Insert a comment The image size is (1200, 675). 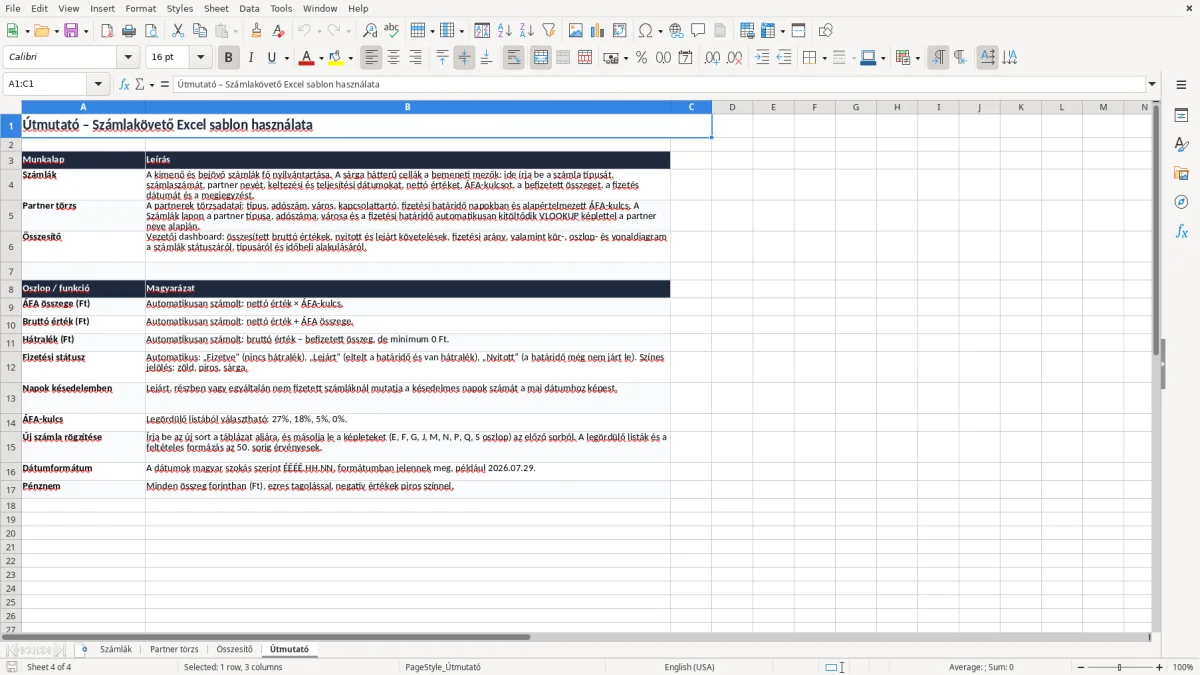[x=698, y=31]
